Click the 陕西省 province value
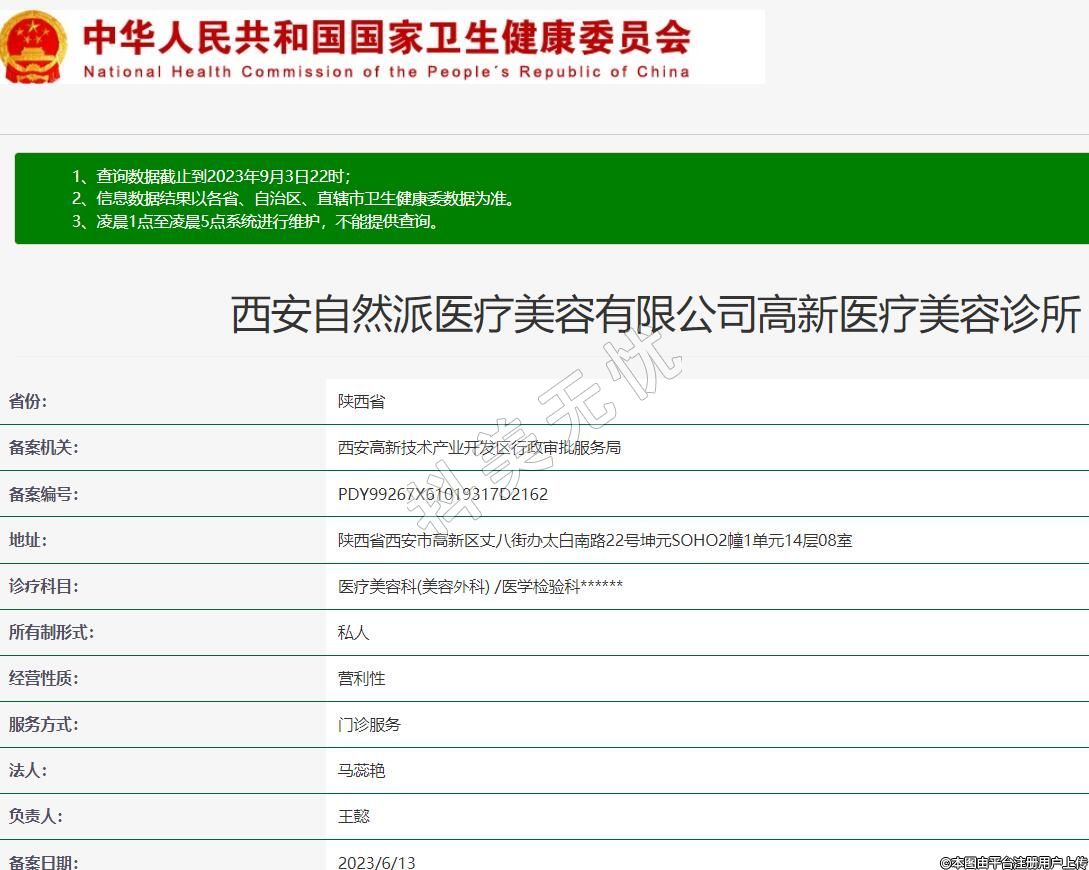 [x=361, y=402]
